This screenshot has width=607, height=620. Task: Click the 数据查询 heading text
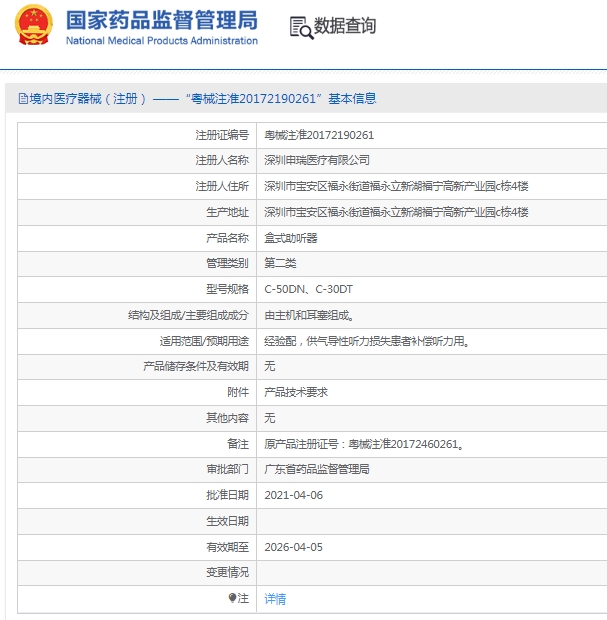tap(344, 26)
